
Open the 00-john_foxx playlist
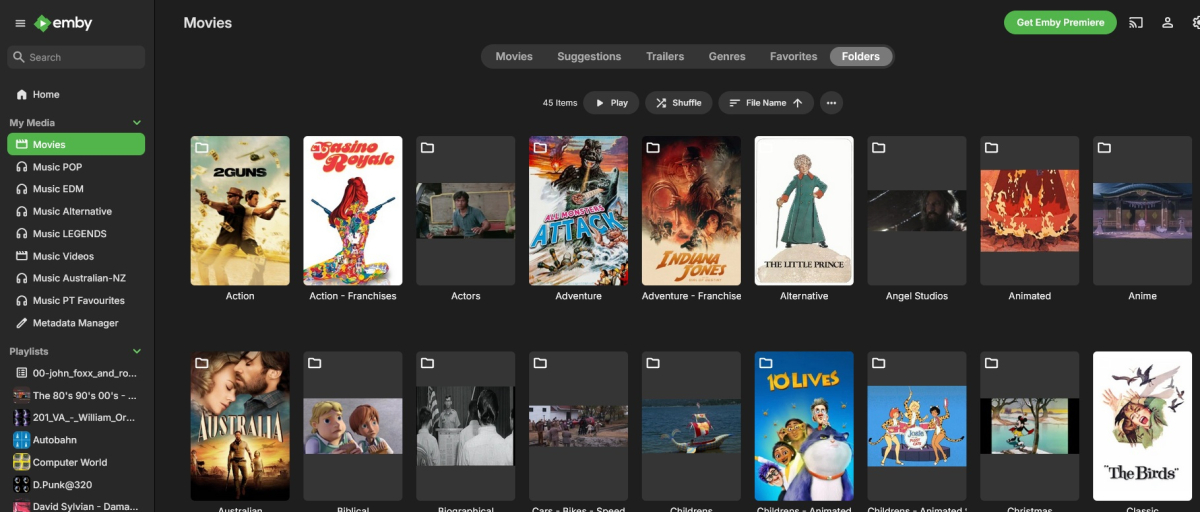click(x=76, y=373)
